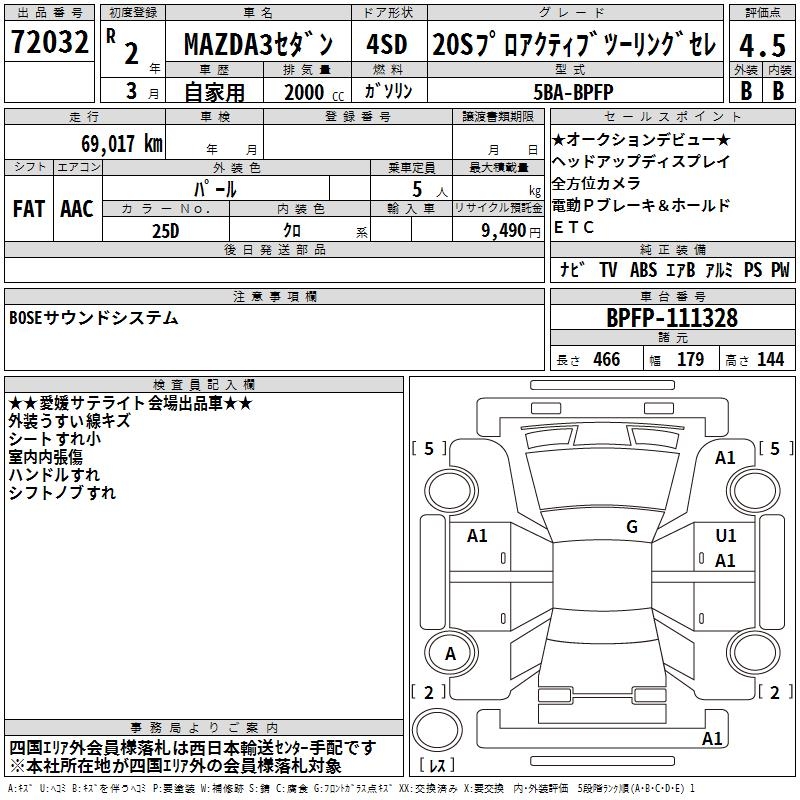Click the A1 mark beside the rear bumper
Image resolution: width=800 pixels, height=800 pixels.
(712, 739)
